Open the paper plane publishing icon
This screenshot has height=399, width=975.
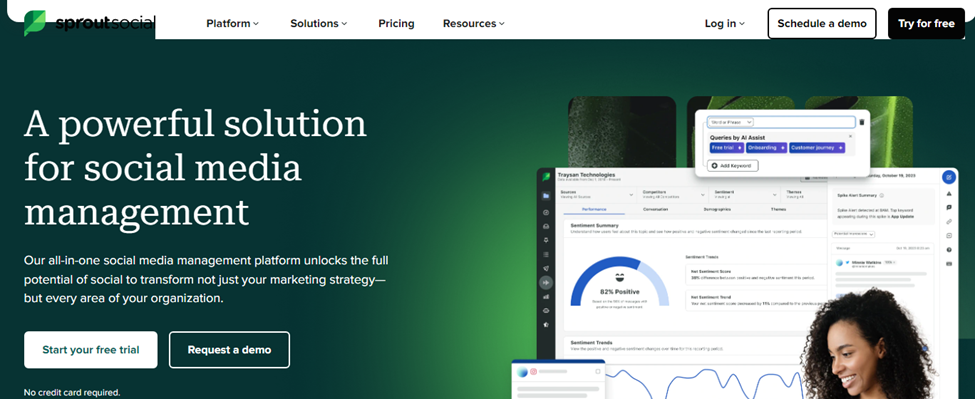point(546,268)
